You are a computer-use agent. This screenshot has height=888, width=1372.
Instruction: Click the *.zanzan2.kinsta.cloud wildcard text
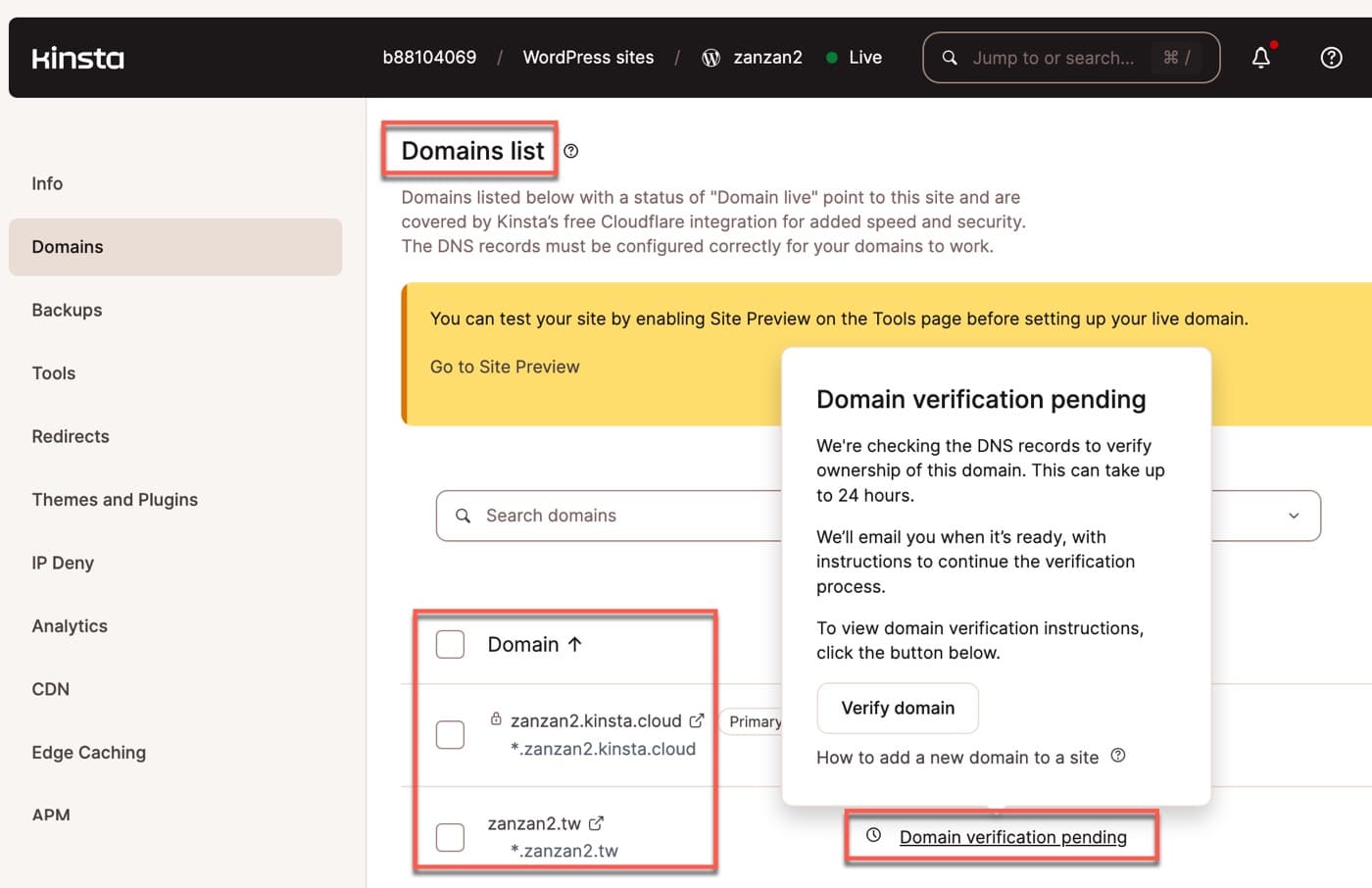pos(603,749)
